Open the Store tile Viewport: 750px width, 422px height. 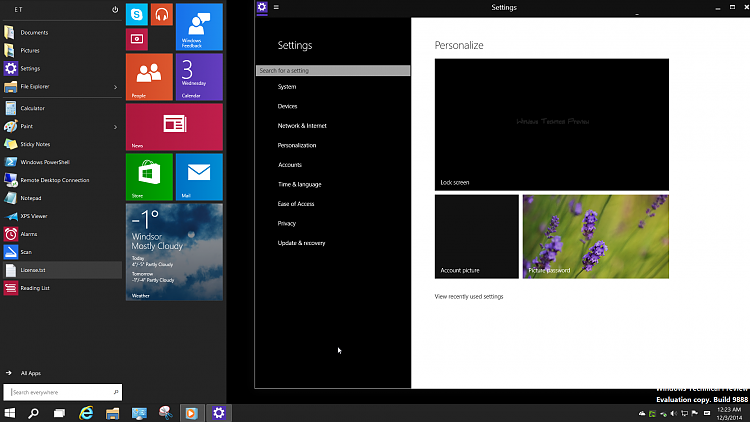[149, 177]
